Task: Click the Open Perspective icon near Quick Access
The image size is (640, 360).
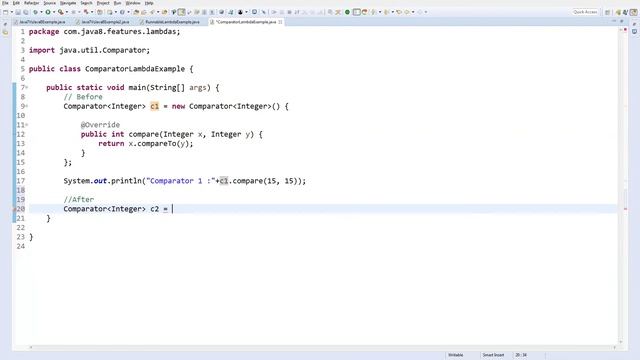Action: click(x=607, y=12)
